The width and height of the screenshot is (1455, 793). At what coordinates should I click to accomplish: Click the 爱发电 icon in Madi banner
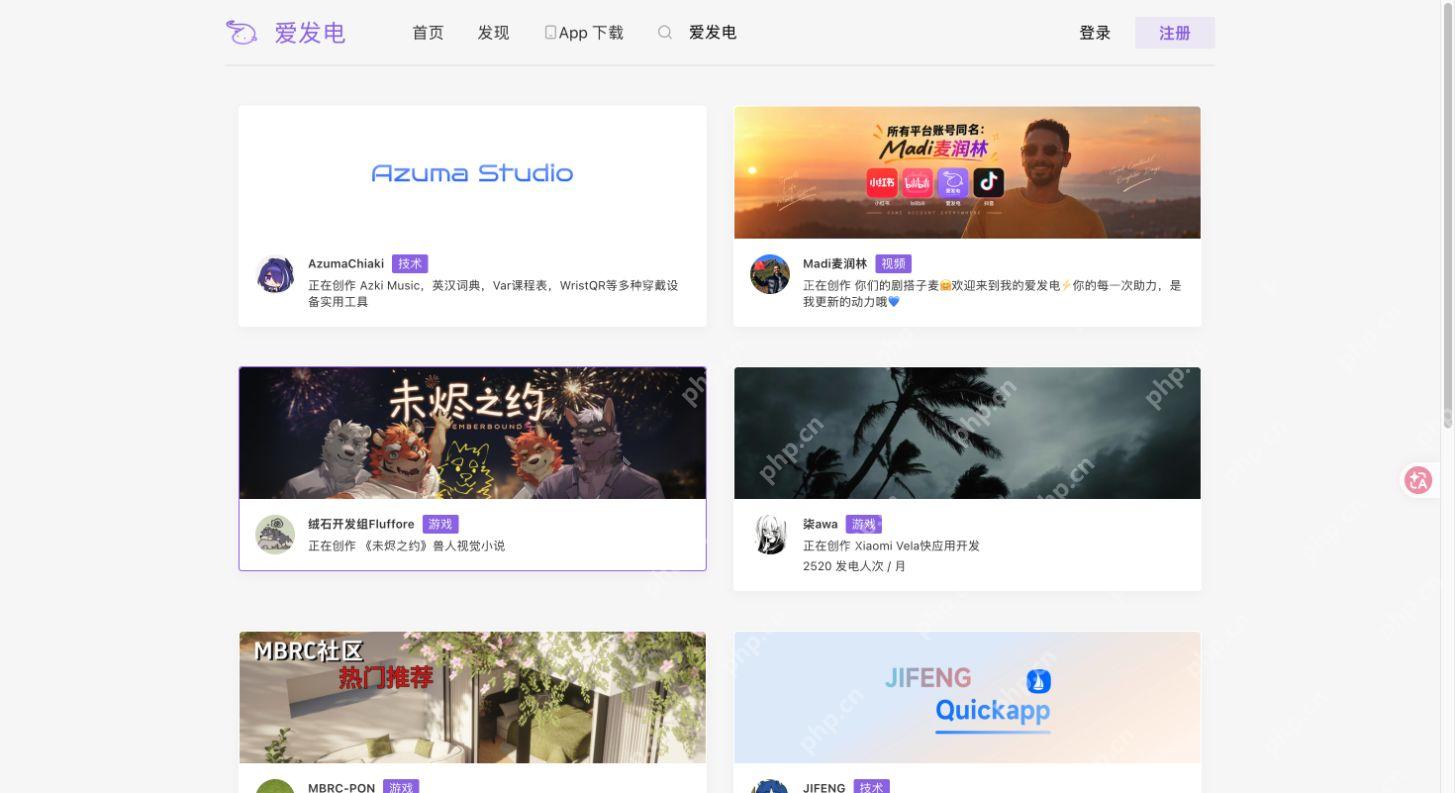[x=953, y=182]
